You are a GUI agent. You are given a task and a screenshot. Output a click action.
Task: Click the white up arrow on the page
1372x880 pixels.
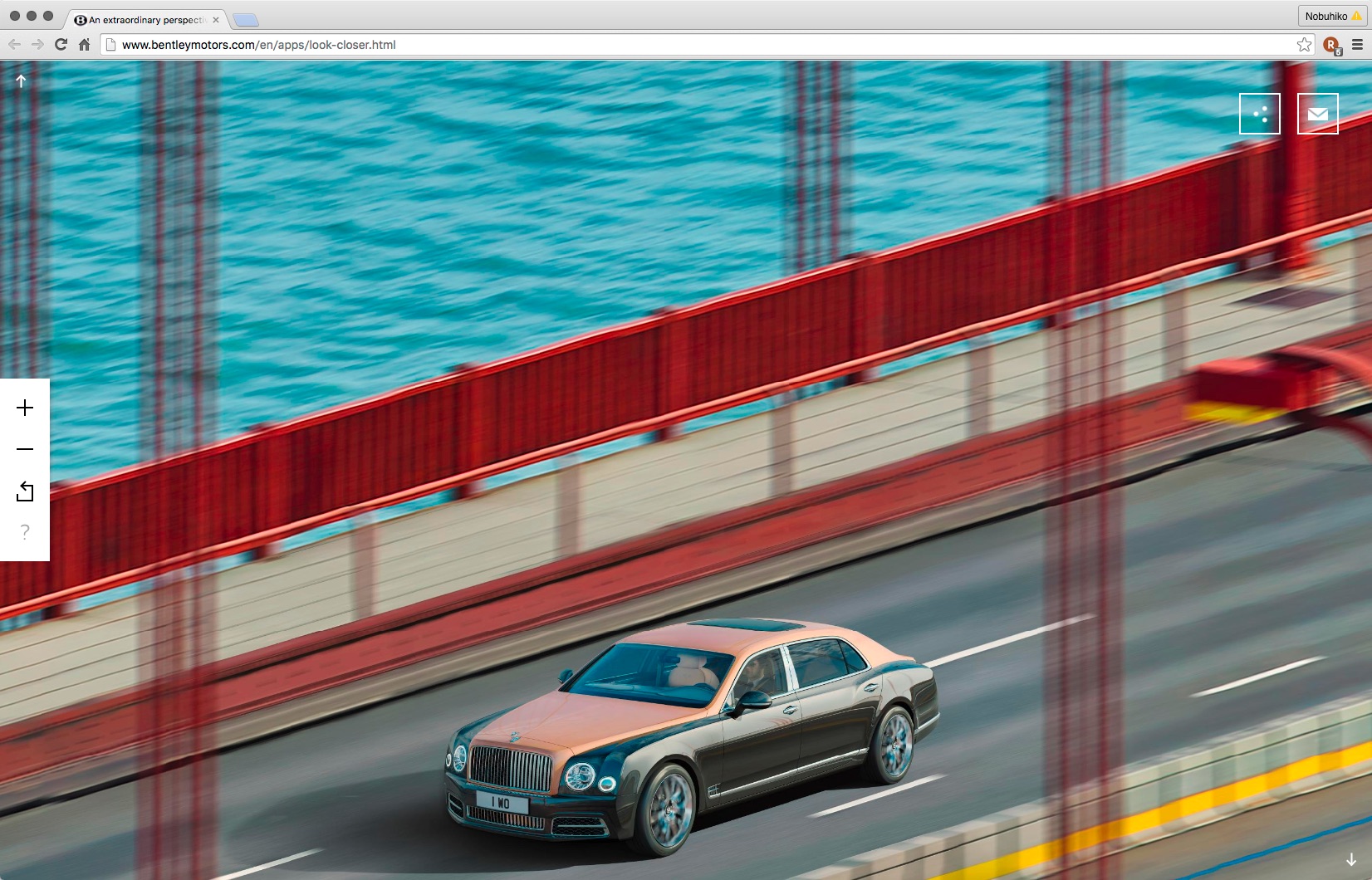point(22,81)
